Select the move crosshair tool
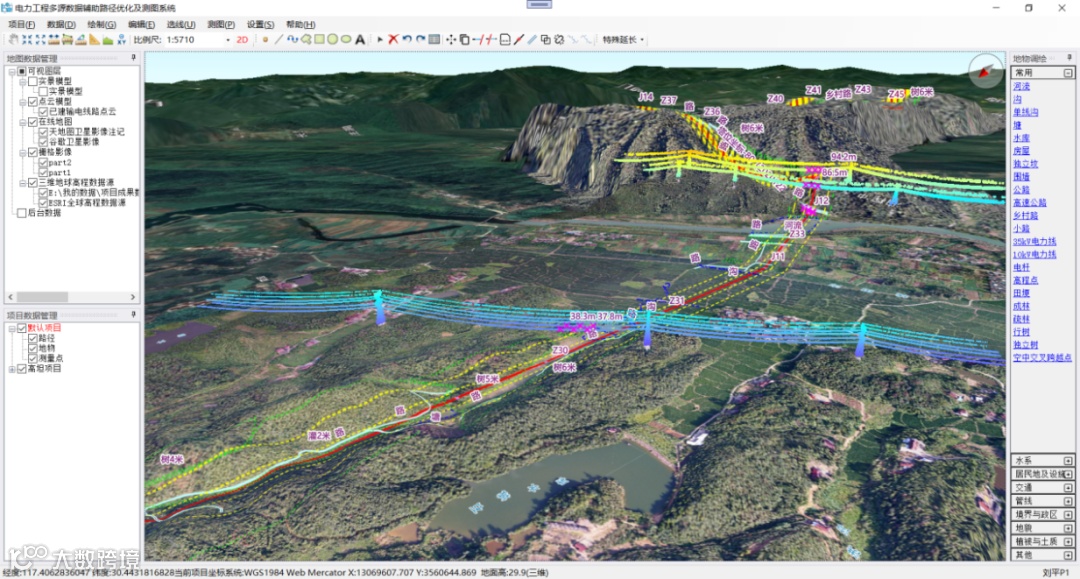Image resolution: width=1080 pixels, height=579 pixels. [451, 40]
